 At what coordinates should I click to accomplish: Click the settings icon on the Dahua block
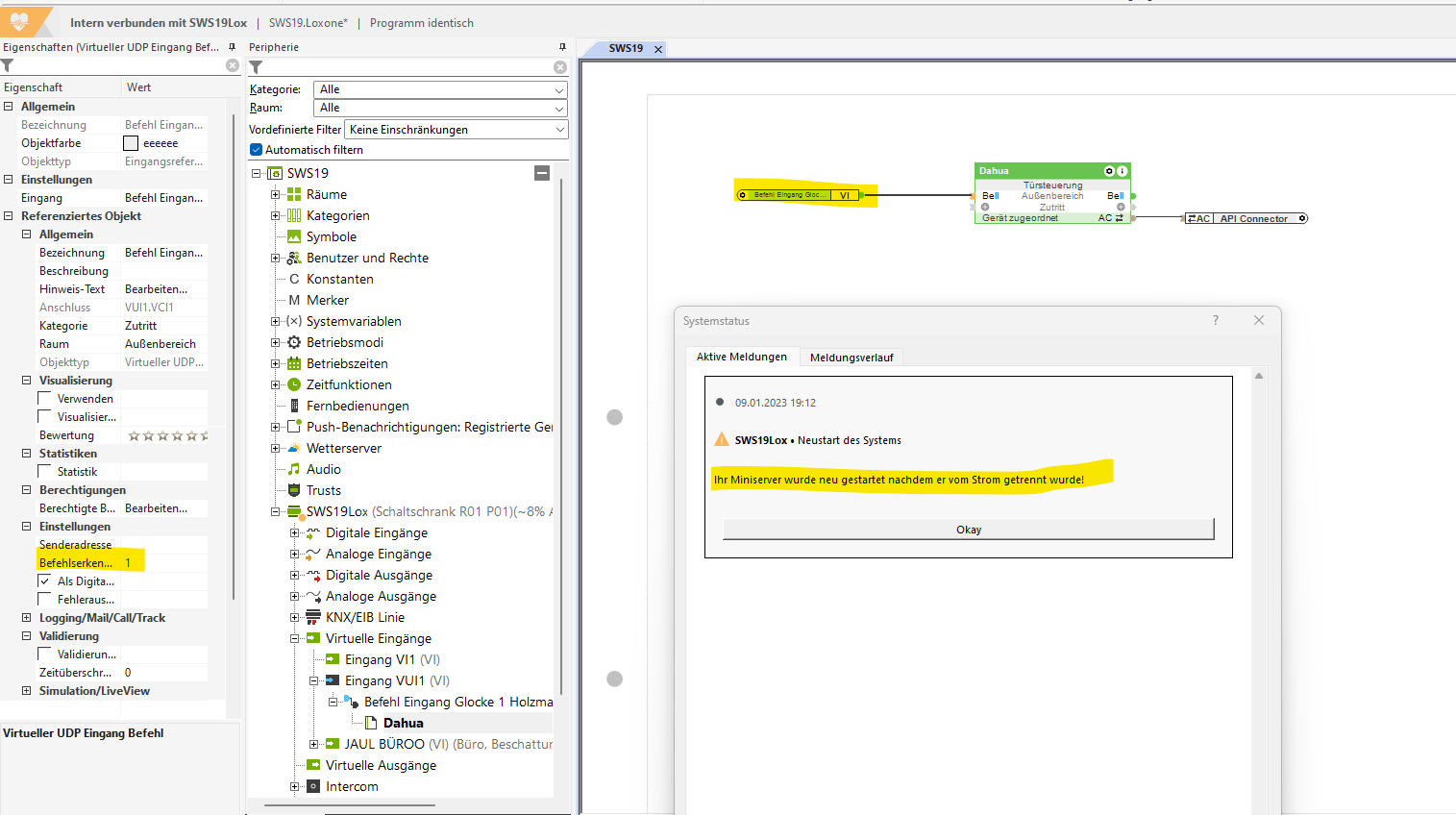click(x=1109, y=171)
